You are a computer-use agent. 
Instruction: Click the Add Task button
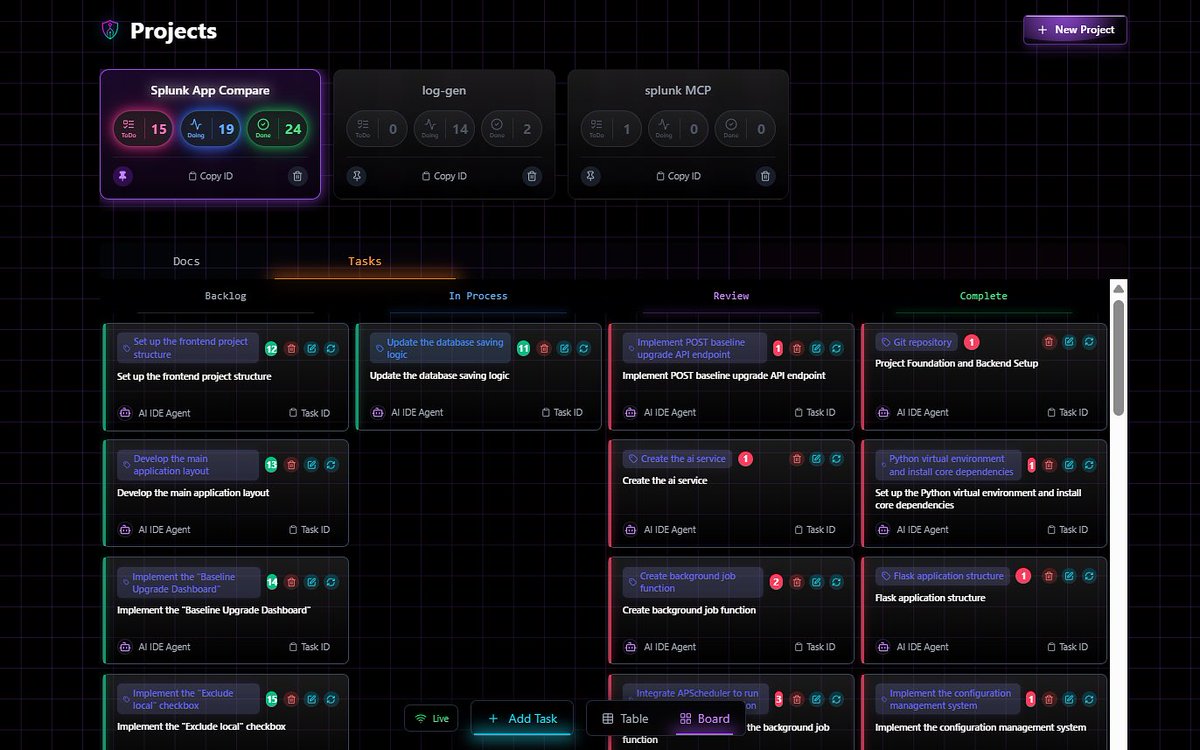tap(521, 718)
